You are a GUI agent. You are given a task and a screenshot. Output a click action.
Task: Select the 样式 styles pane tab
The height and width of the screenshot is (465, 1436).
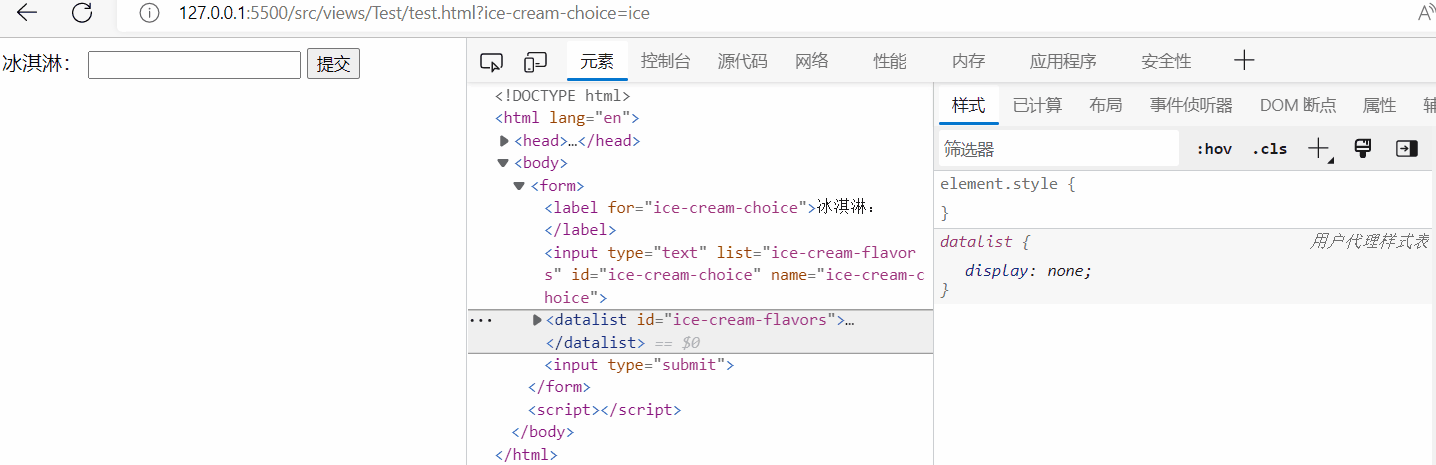coord(968,105)
